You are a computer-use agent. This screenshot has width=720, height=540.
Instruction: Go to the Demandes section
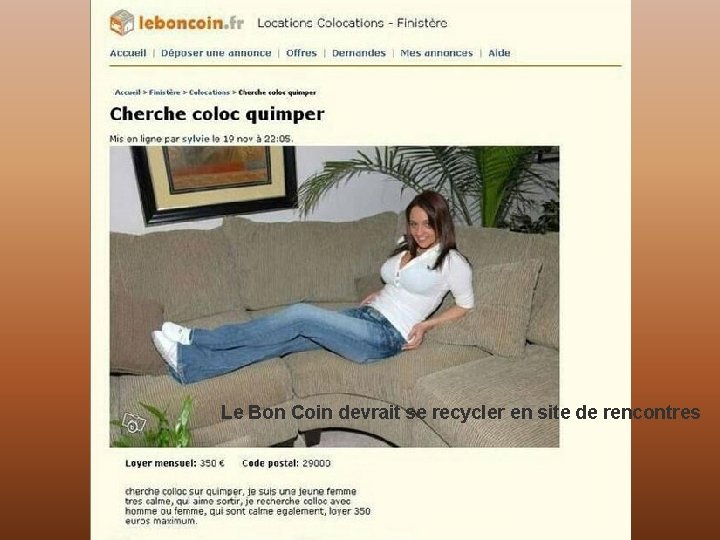point(359,53)
